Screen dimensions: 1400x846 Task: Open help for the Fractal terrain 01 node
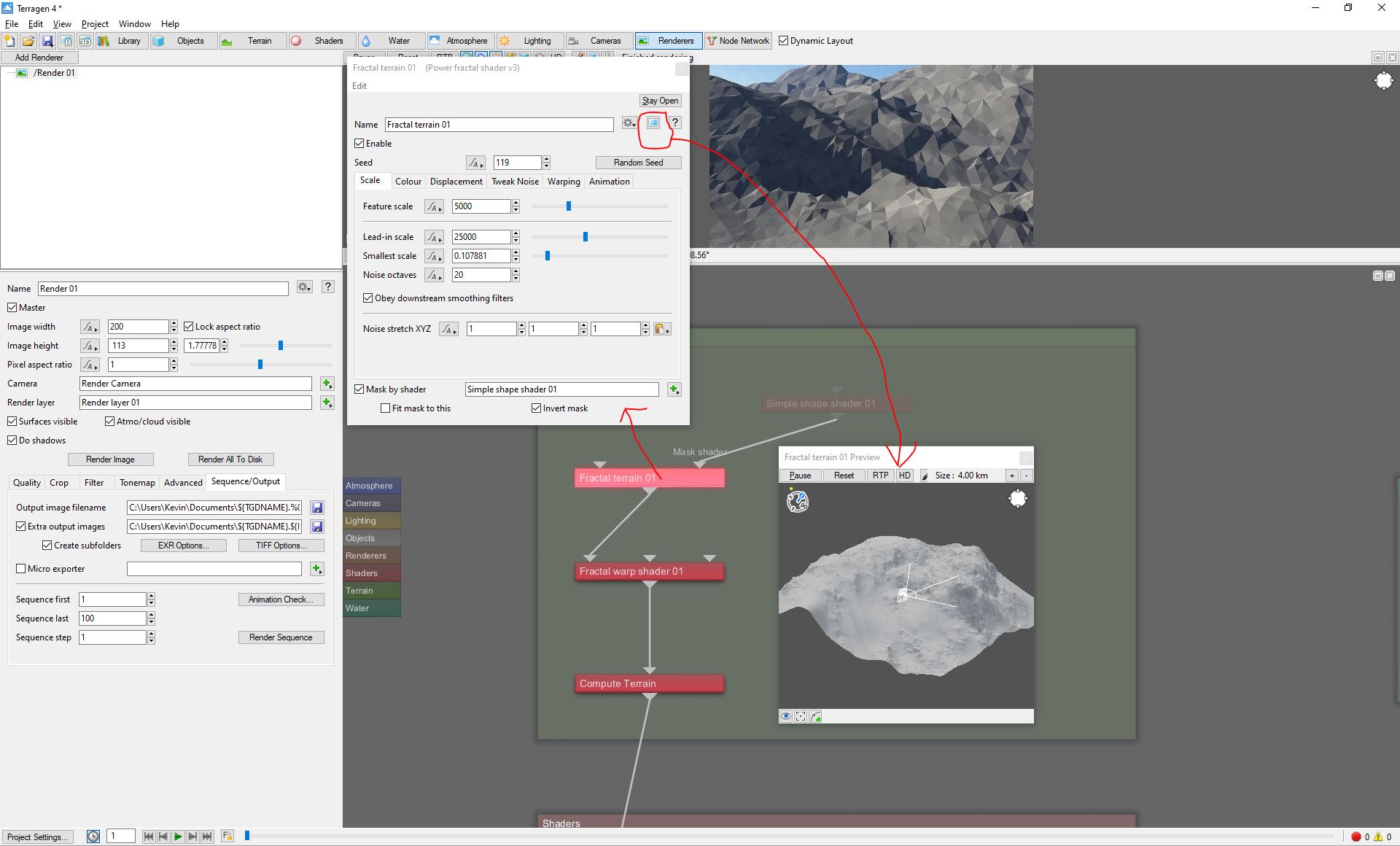[675, 123]
